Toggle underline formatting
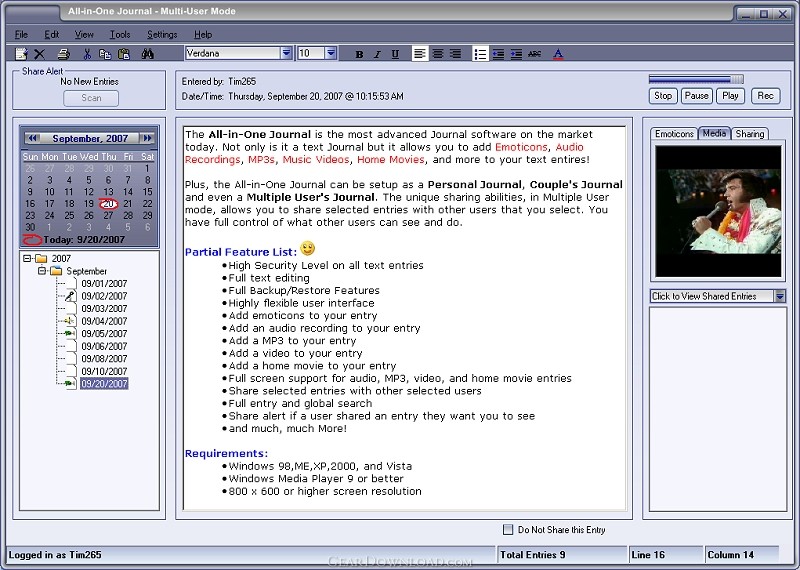Image resolution: width=800 pixels, height=570 pixels. [x=395, y=54]
